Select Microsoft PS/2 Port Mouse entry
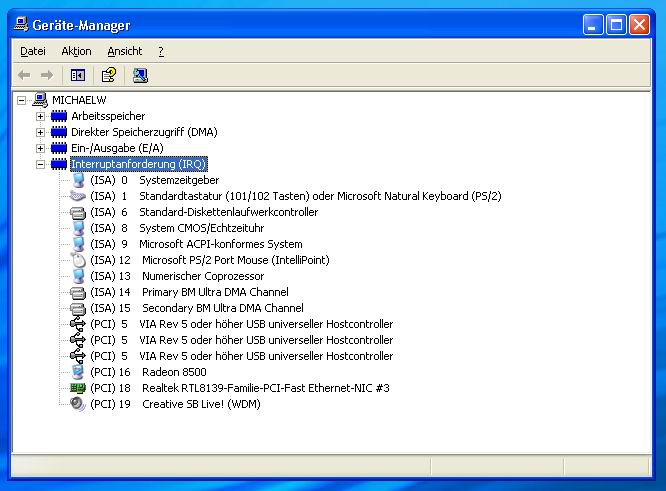Screen dimensions: 666x491 210,260
